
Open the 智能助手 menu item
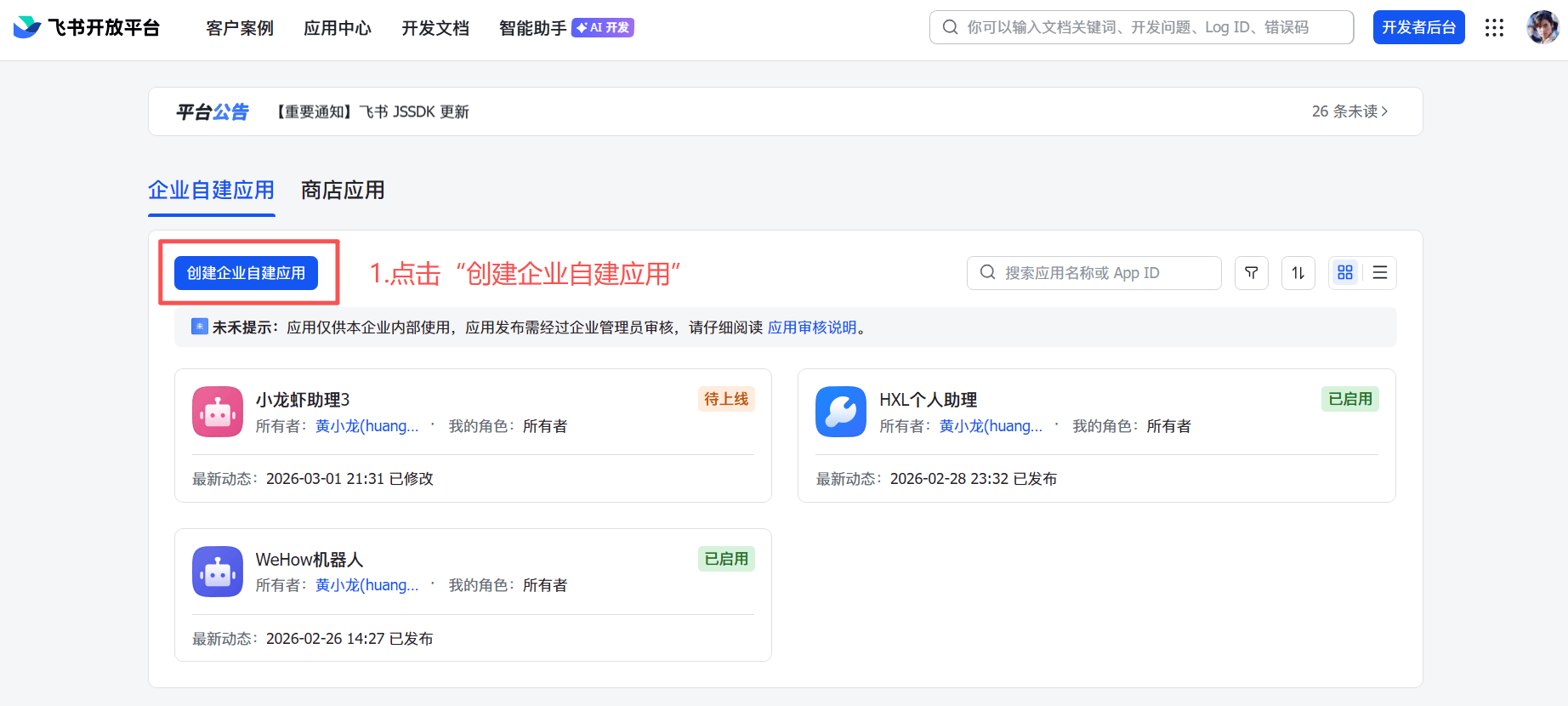[533, 28]
